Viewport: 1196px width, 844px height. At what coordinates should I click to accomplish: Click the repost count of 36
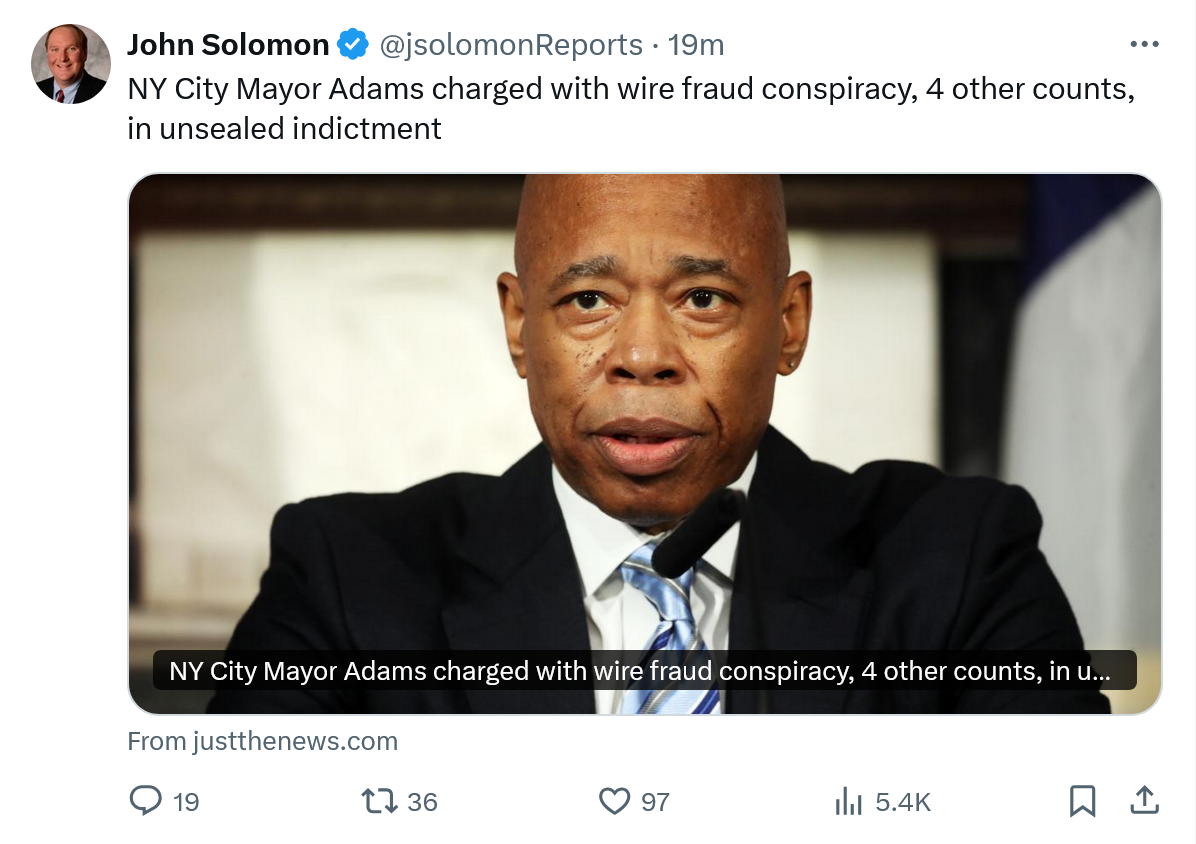tap(423, 801)
